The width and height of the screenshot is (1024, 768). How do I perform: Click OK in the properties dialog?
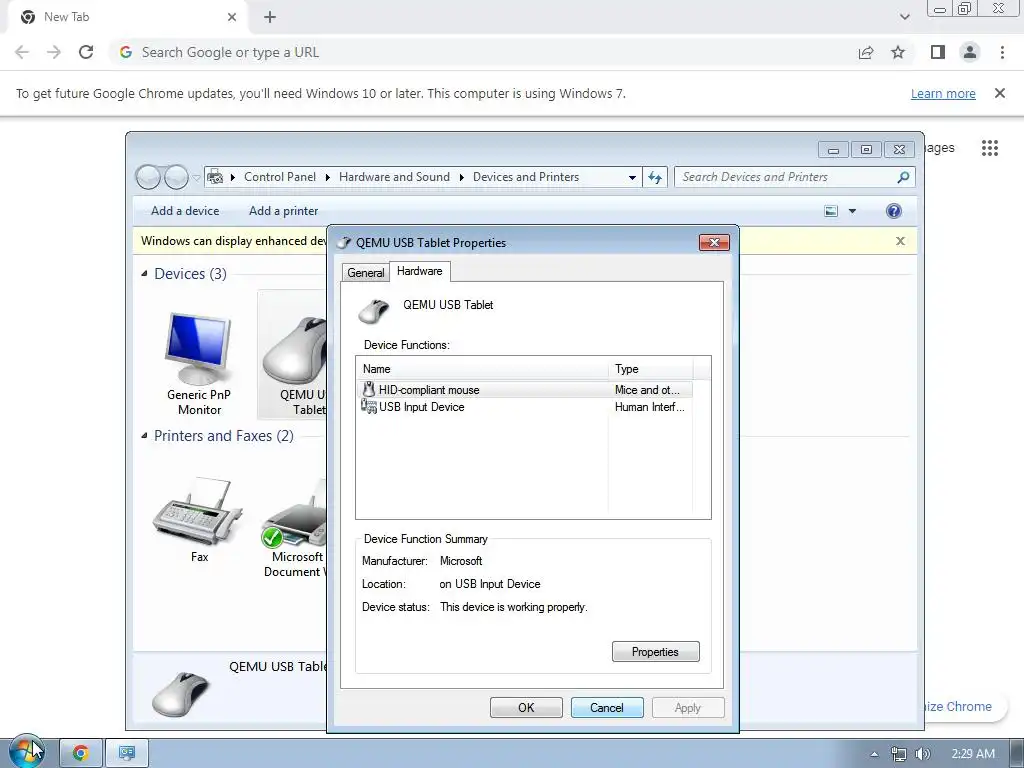(x=526, y=707)
